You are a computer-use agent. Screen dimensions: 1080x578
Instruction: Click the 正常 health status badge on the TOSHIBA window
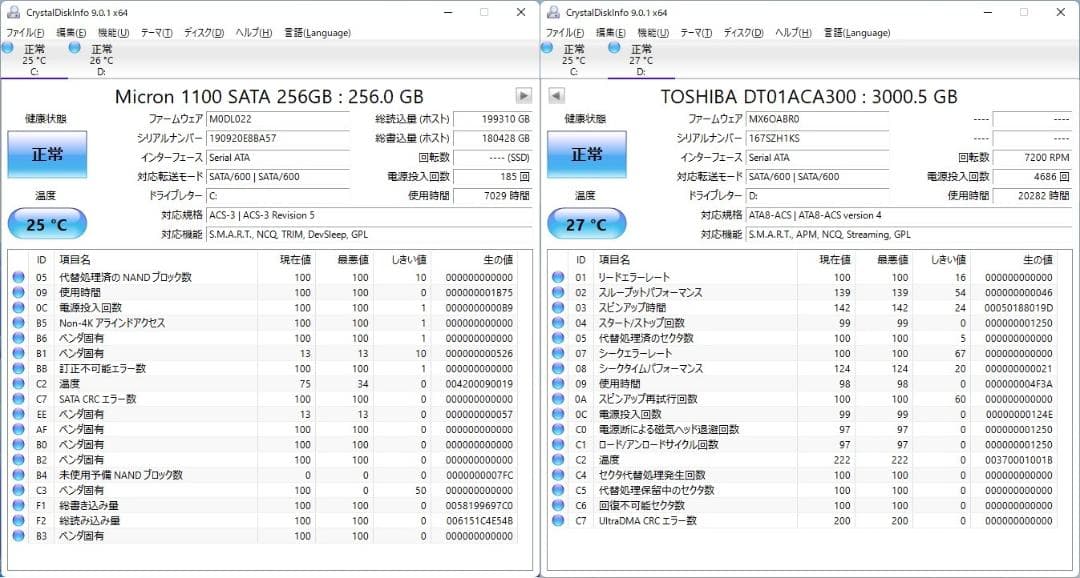click(x=586, y=156)
